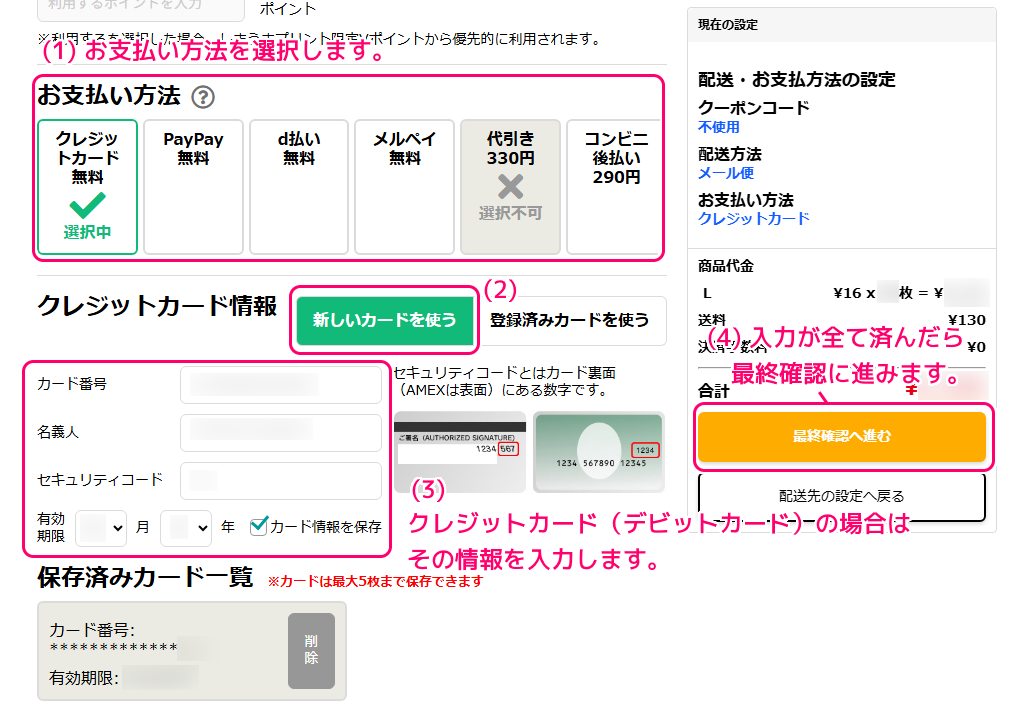Click the メール便 shipping method link
1029x724 pixels.
click(x=725, y=173)
